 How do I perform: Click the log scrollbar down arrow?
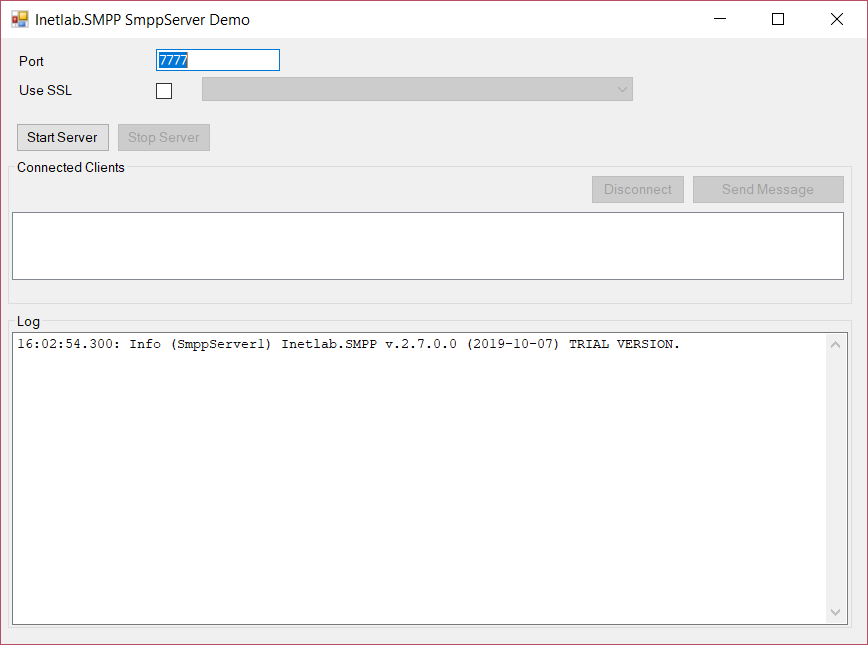tap(836, 612)
